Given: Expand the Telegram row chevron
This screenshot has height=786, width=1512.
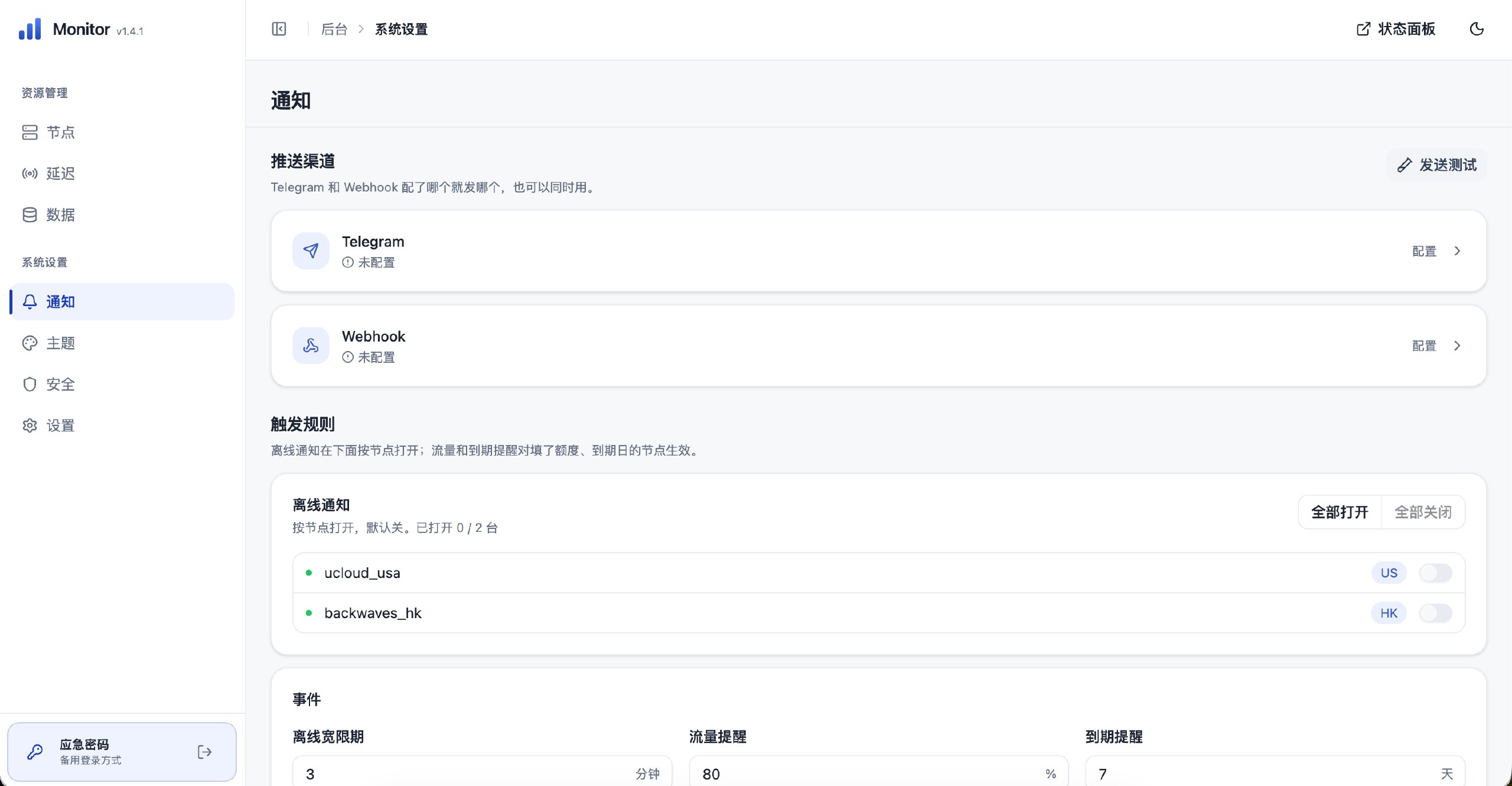Looking at the screenshot, I should point(1457,251).
